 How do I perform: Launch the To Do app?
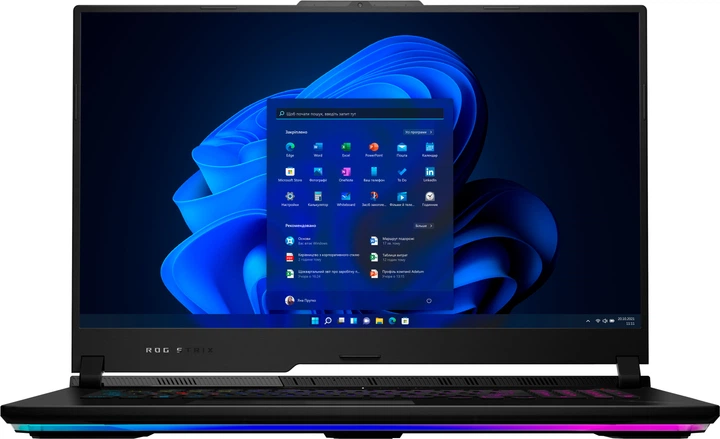pos(402,173)
